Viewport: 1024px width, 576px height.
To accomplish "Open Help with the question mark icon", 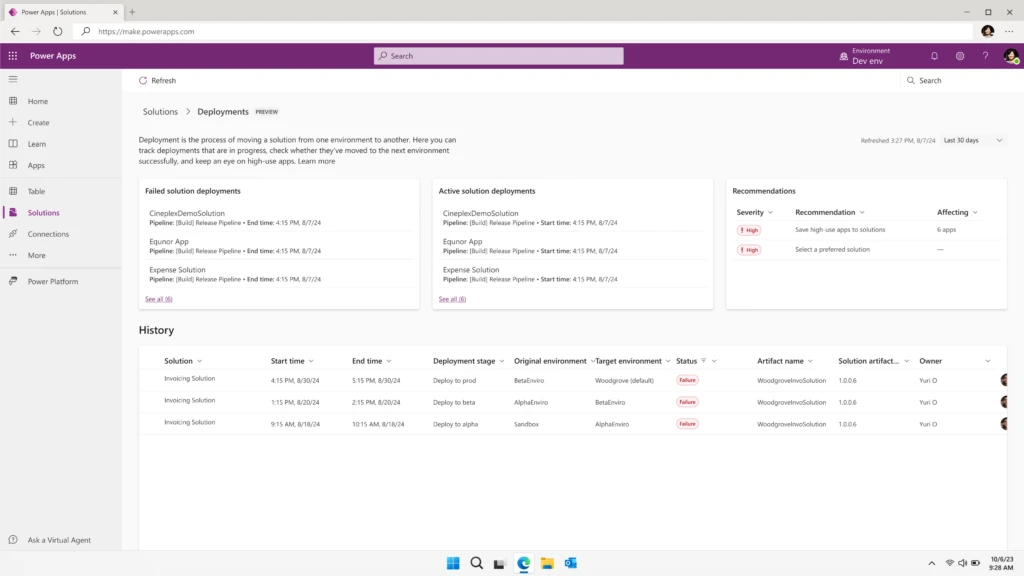I will point(986,55).
